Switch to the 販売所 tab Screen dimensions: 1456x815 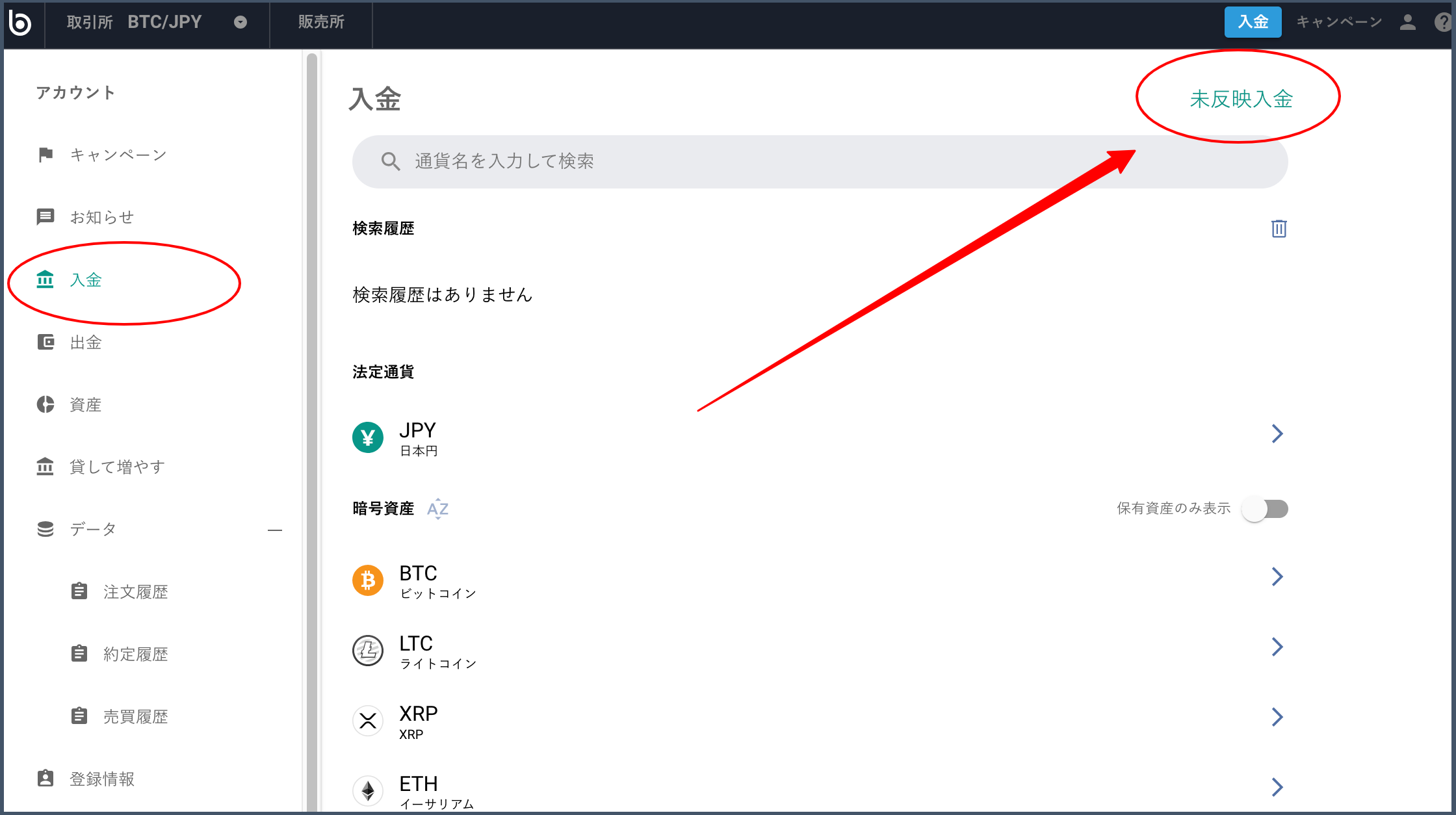point(321,23)
